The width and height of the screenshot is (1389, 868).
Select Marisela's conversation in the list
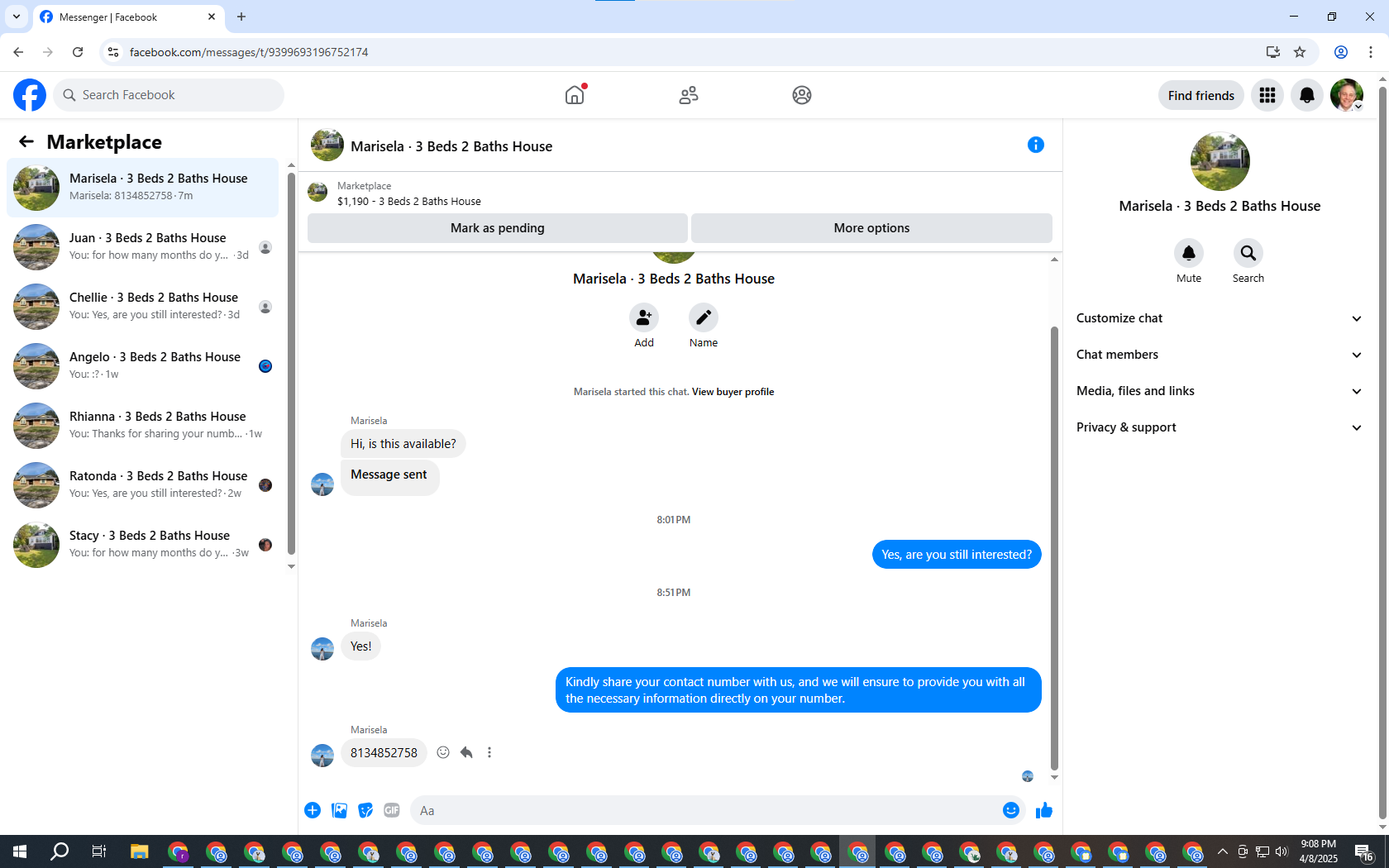click(143, 188)
